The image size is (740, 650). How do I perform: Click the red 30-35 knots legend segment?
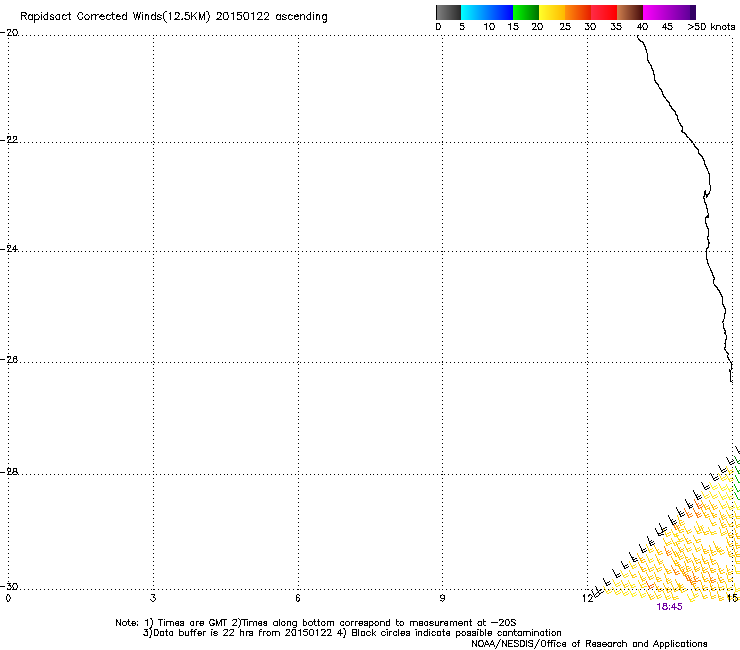tap(604, 12)
